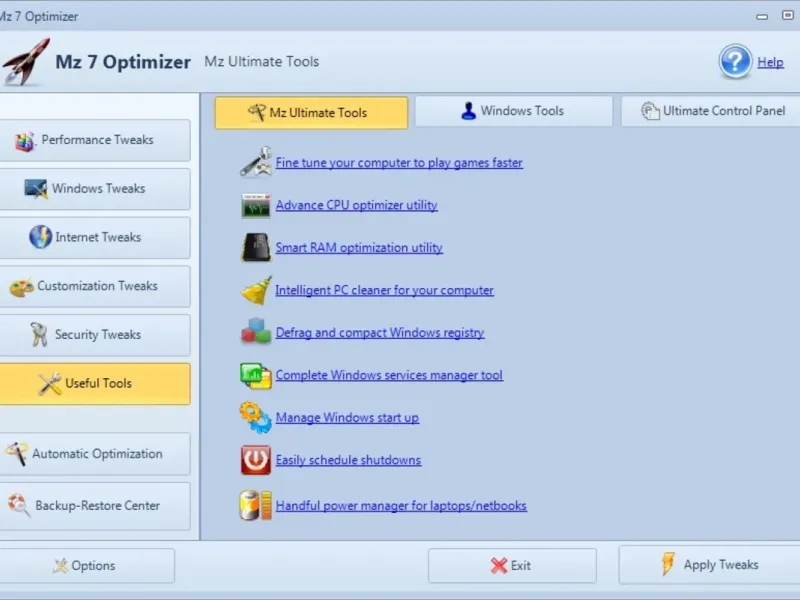Open Easily schedule shutdowns link
800x600 pixels.
[x=348, y=460]
